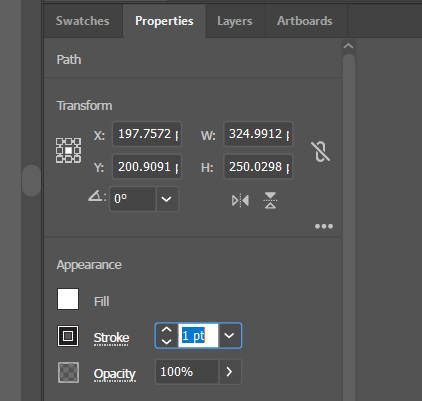Open the white Fill color swatch
This screenshot has width=422, height=401.
point(68,299)
